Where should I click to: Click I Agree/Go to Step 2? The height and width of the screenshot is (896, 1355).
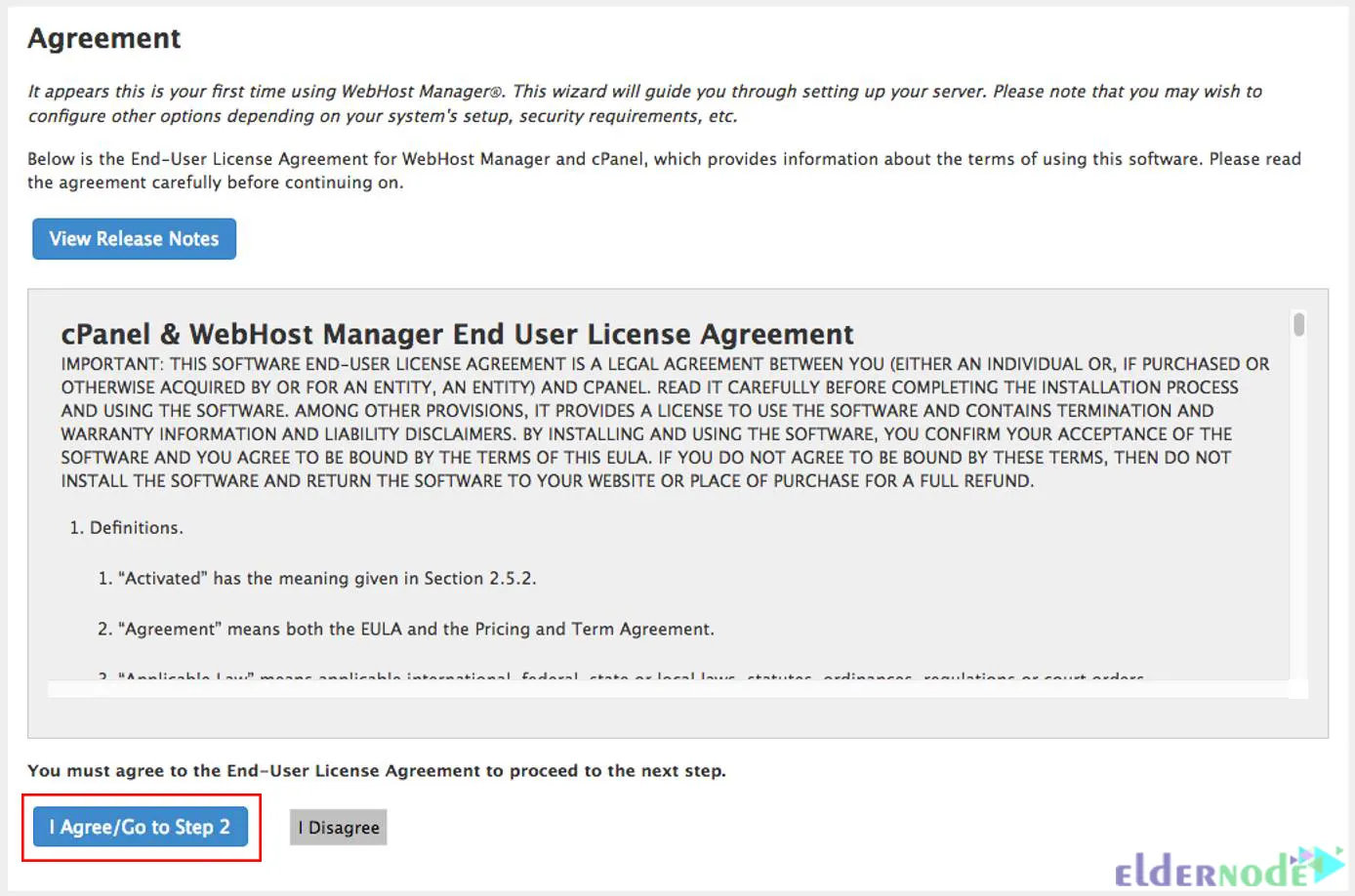click(141, 827)
